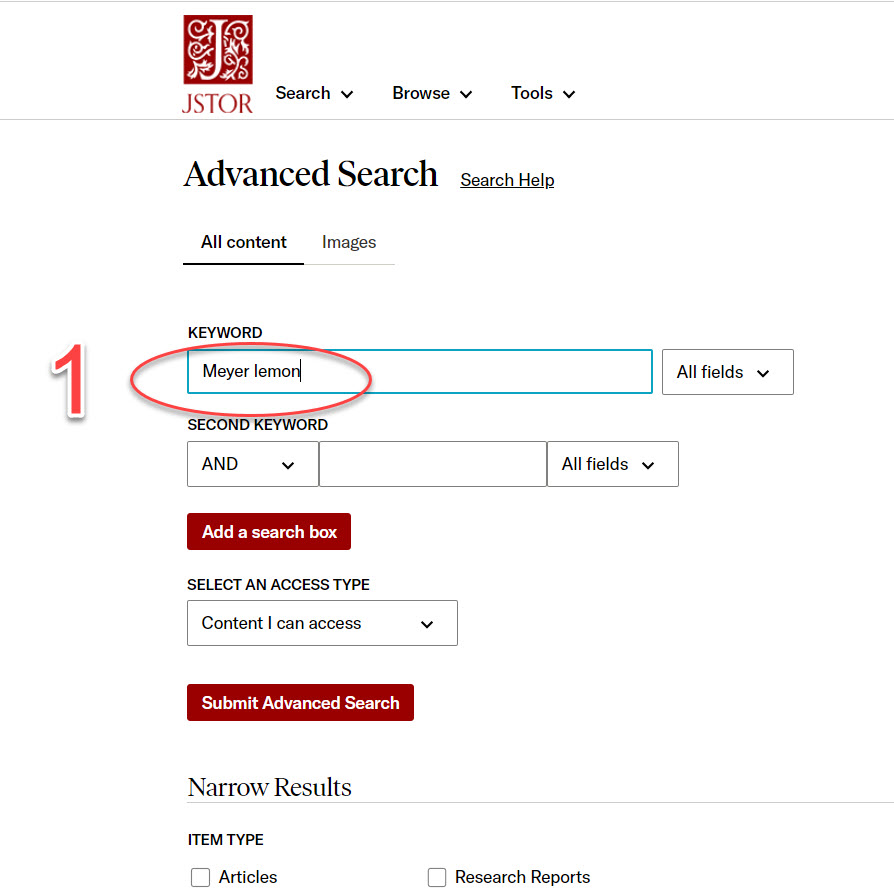Click the Add a search box button

268,531
